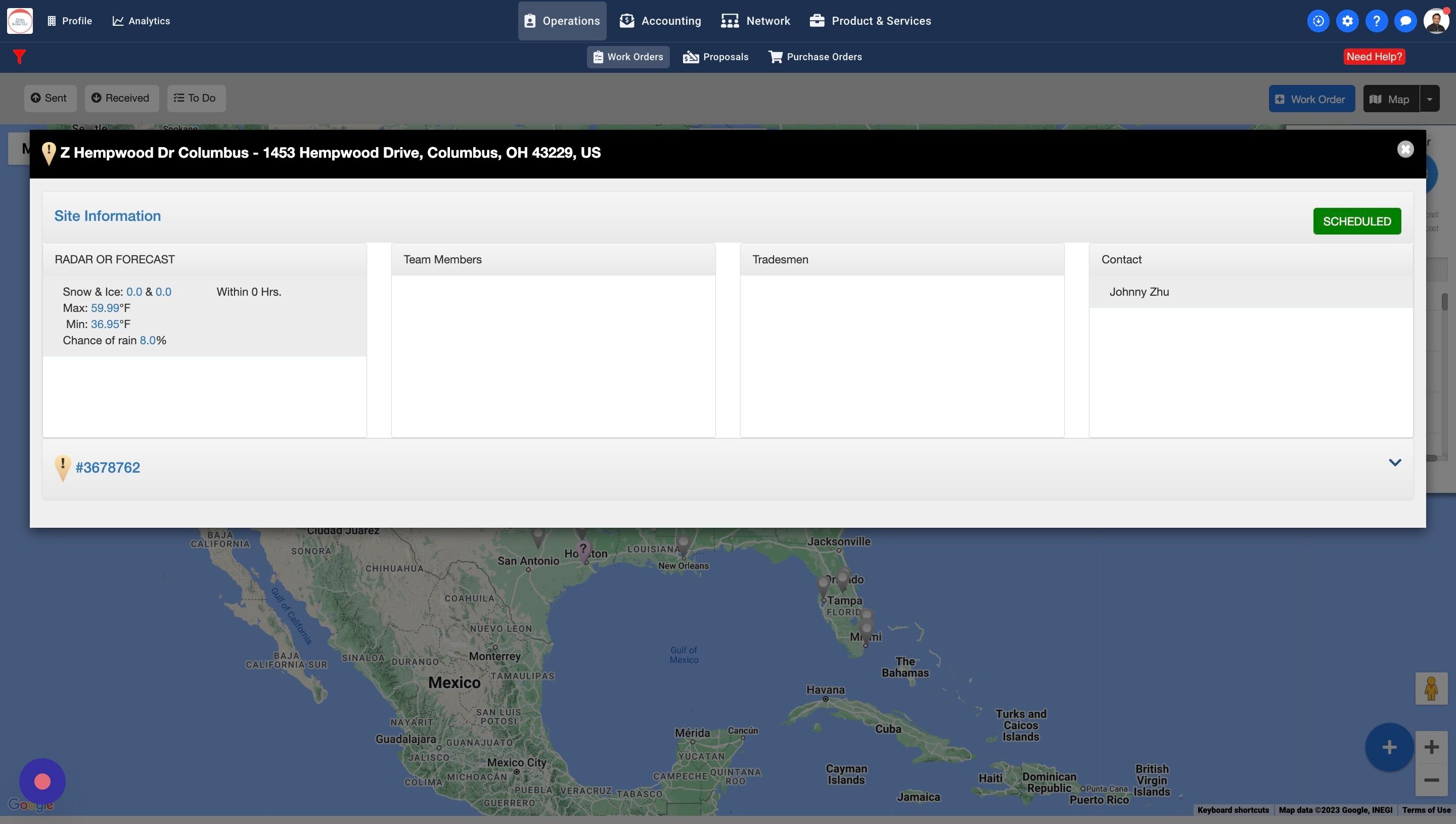Click the help question mark icon
Image resolution: width=1456 pixels, height=824 pixels.
pyautogui.click(x=1376, y=21)
